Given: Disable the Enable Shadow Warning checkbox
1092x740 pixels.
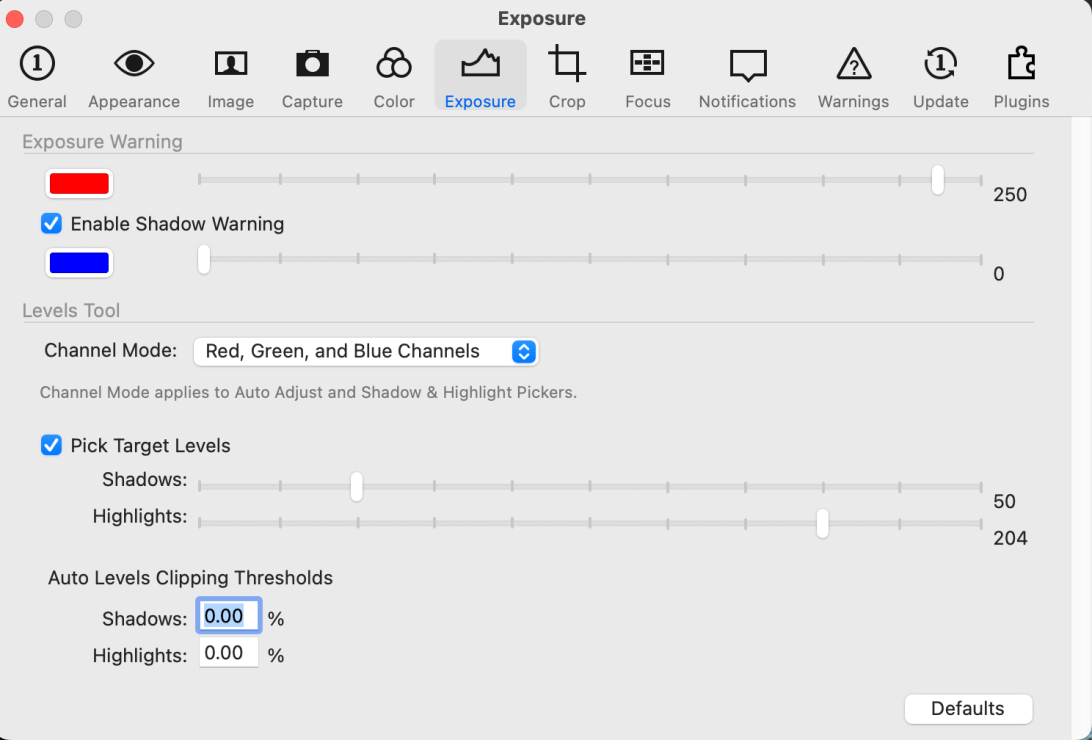Looking at the screenshot, I should pos(51,224).
